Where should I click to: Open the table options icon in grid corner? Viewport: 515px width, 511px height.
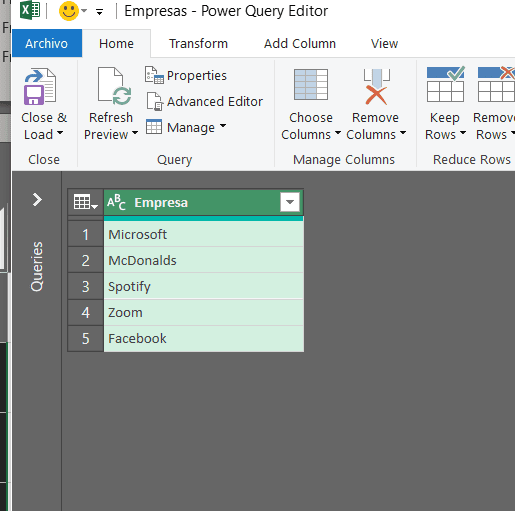[85, 202]
